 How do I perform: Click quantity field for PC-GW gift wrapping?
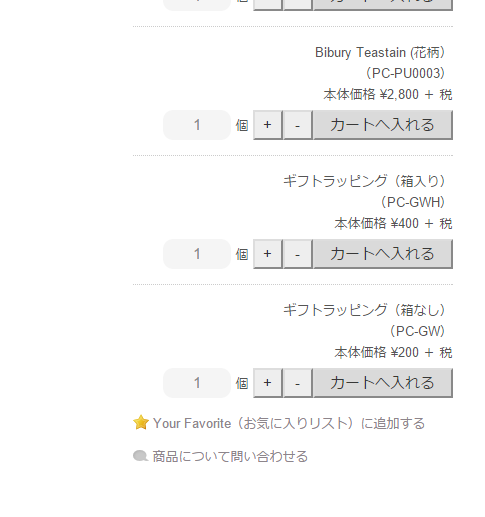197,383
